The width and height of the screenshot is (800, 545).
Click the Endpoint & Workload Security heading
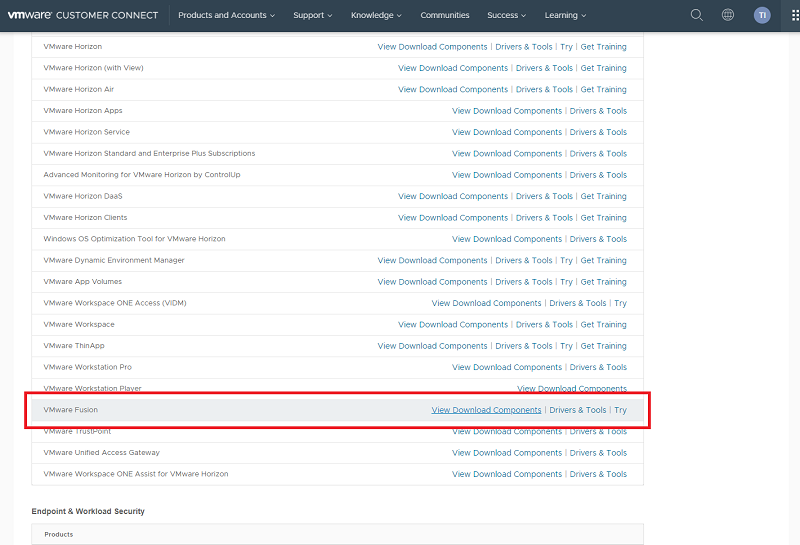[88, 511]
